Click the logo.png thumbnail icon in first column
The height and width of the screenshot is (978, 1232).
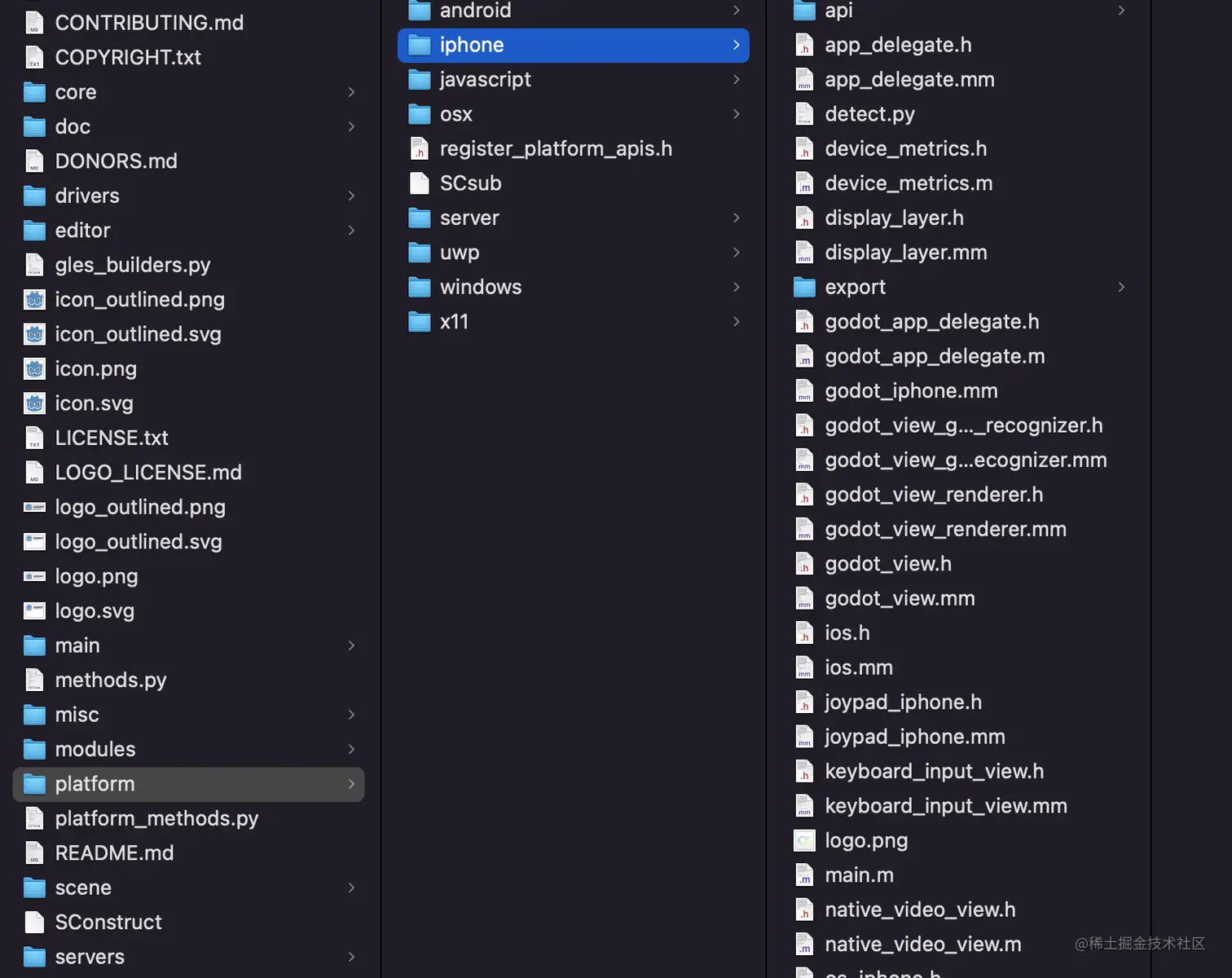(x=34, y=576)
